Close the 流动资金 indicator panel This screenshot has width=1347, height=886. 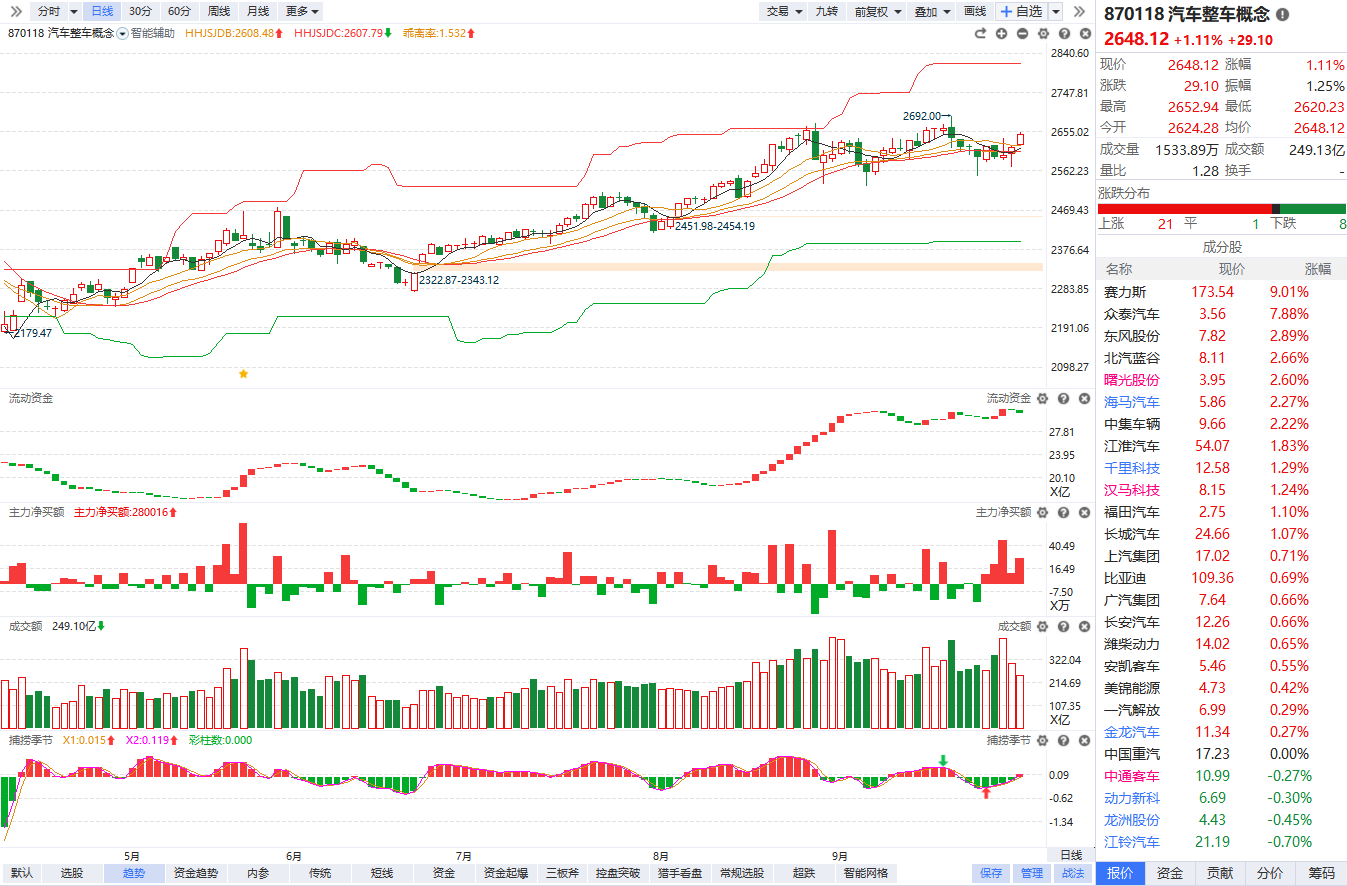(x=1084, y=398)
